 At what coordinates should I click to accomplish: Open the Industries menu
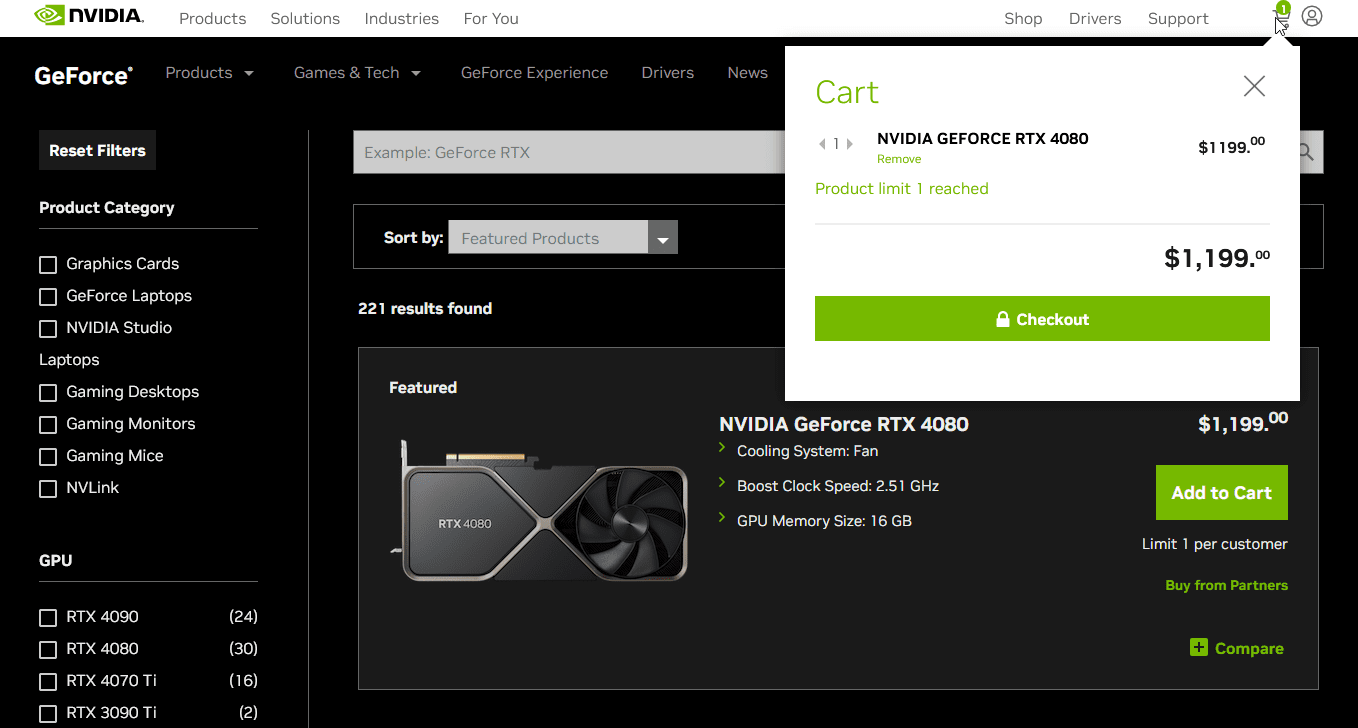coord(401,18)
